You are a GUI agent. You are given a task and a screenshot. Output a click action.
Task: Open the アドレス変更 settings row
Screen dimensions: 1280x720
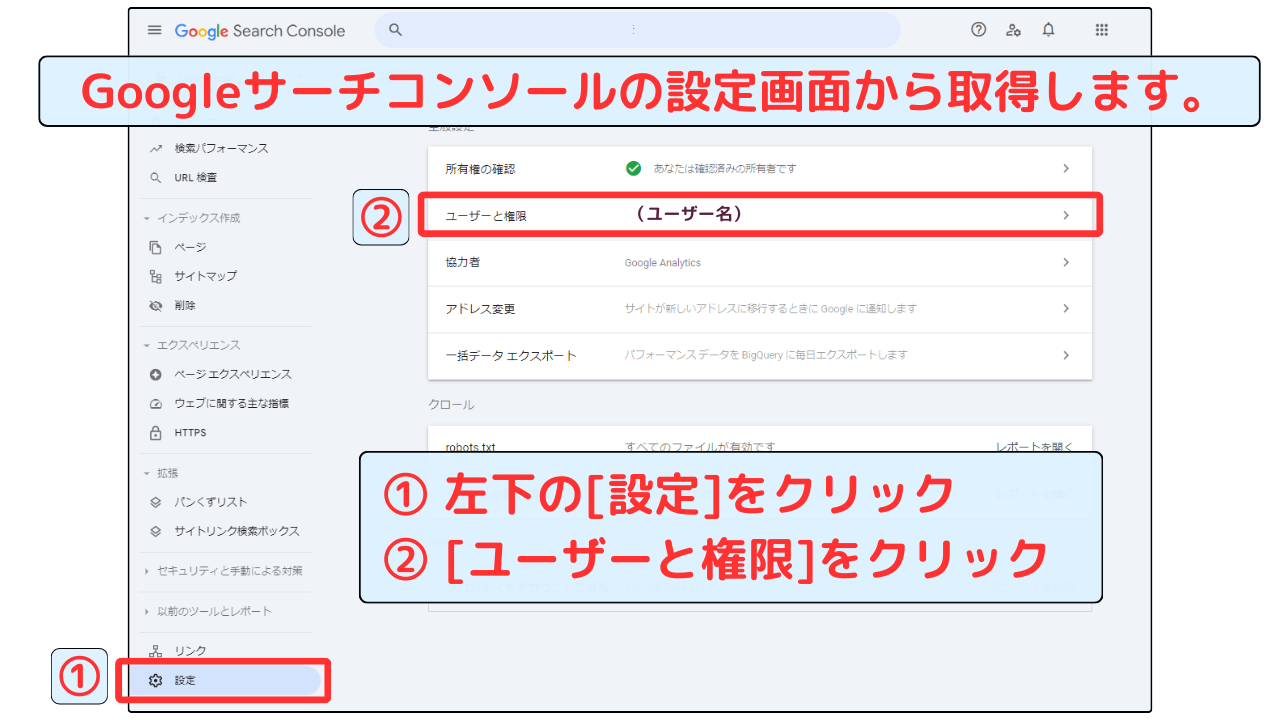(x=760, y=309)
